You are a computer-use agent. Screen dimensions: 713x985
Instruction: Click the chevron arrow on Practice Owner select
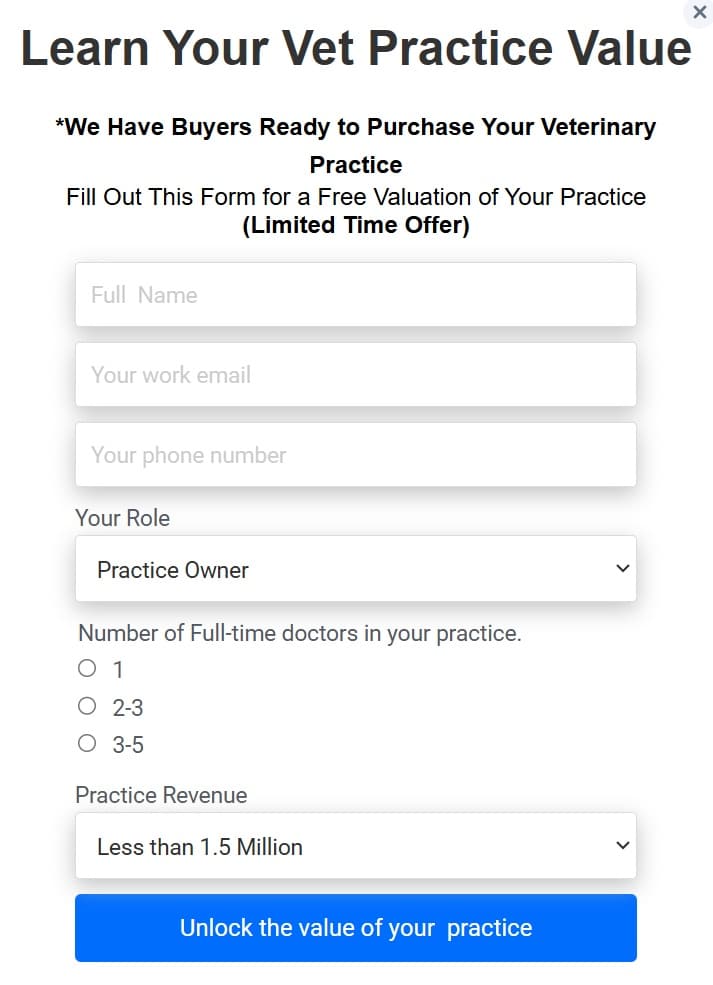622,569
